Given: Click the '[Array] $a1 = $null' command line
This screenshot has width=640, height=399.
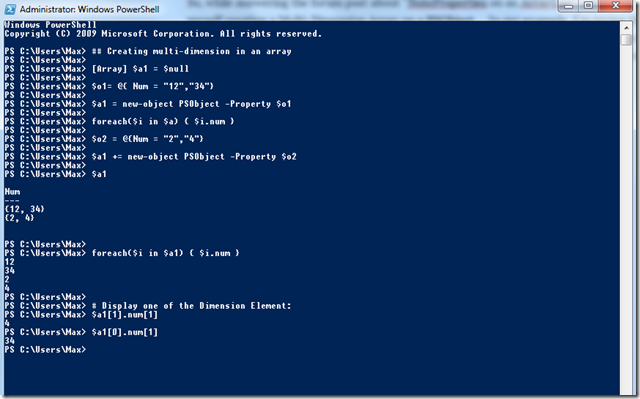Looking at the screenshot, I should click(140, 69).
